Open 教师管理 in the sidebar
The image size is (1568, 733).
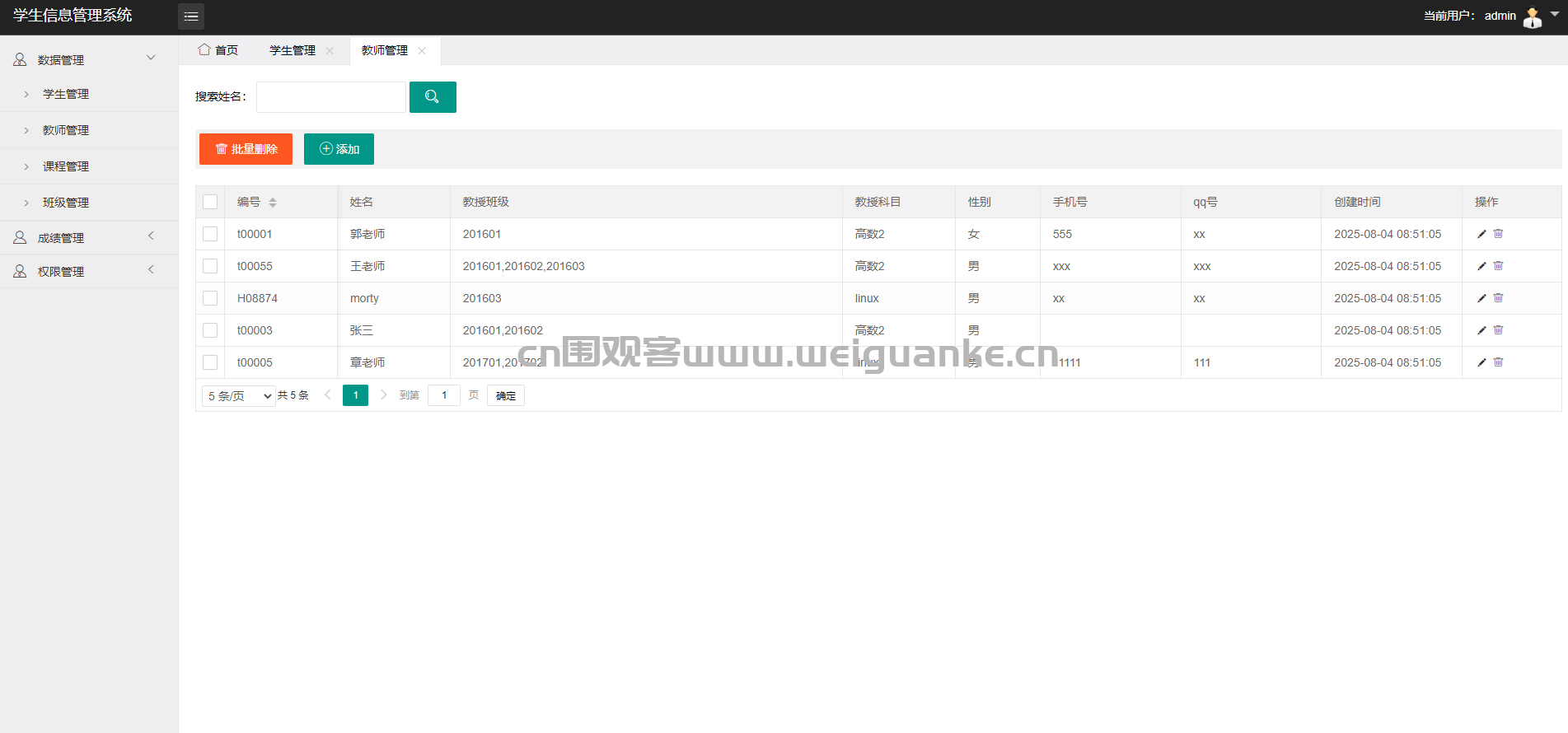click(66, 130)
